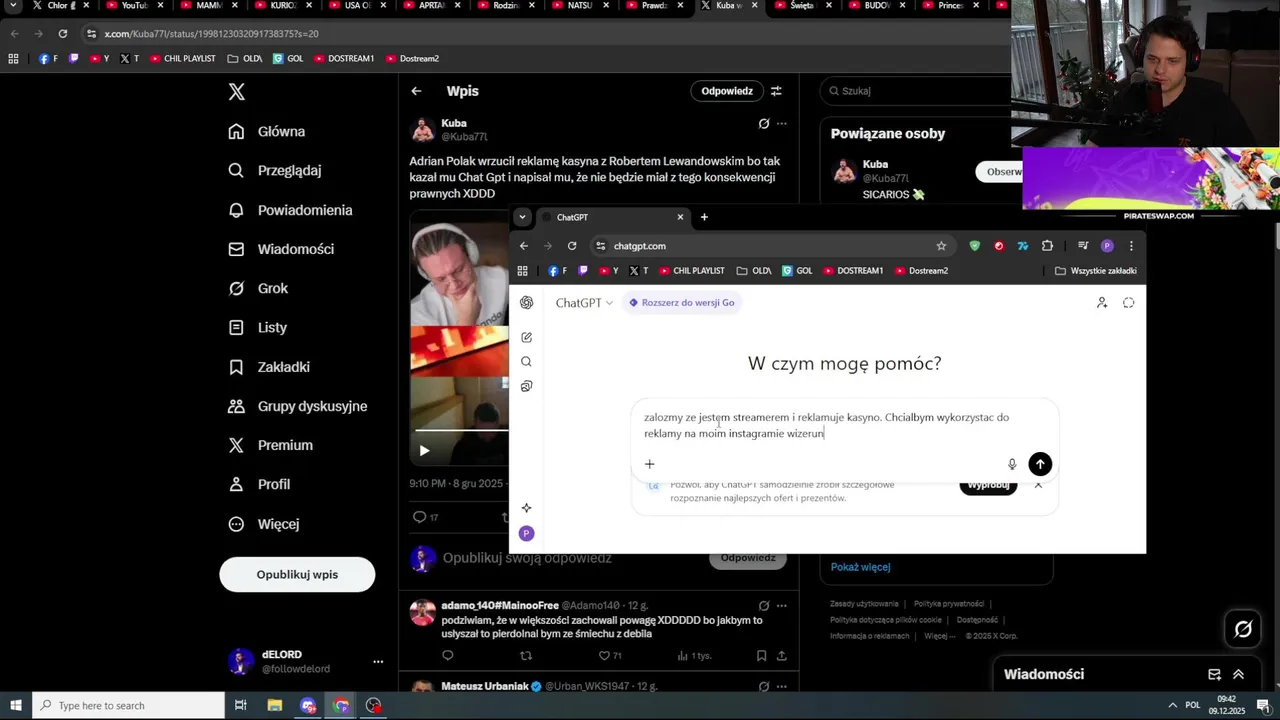Open OLD\ bookmark folder in main window
1280x720 pixels.
click(x=245, y=59)
